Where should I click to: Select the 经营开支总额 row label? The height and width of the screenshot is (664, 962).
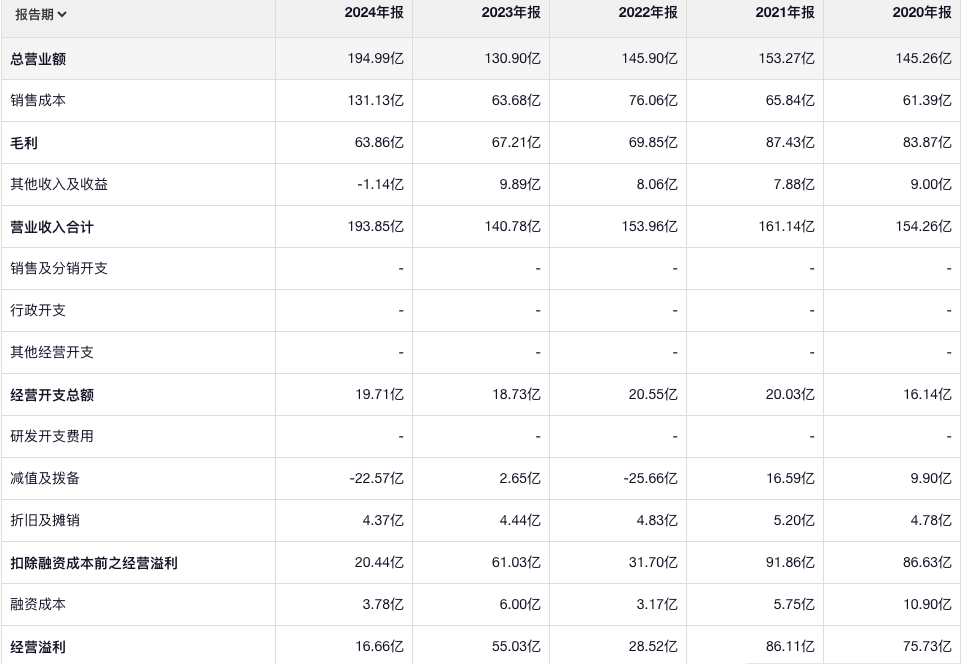tap(52, 395)
